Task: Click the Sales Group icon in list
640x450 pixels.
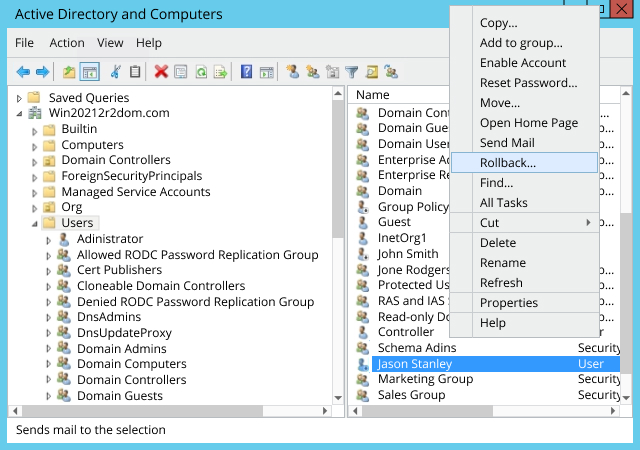Action: [362, 395]
